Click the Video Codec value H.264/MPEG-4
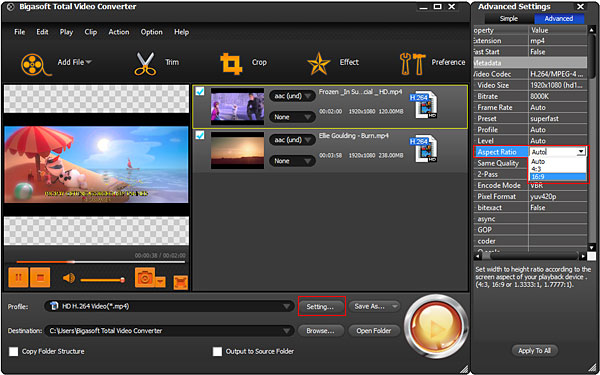 pos(558,74)
